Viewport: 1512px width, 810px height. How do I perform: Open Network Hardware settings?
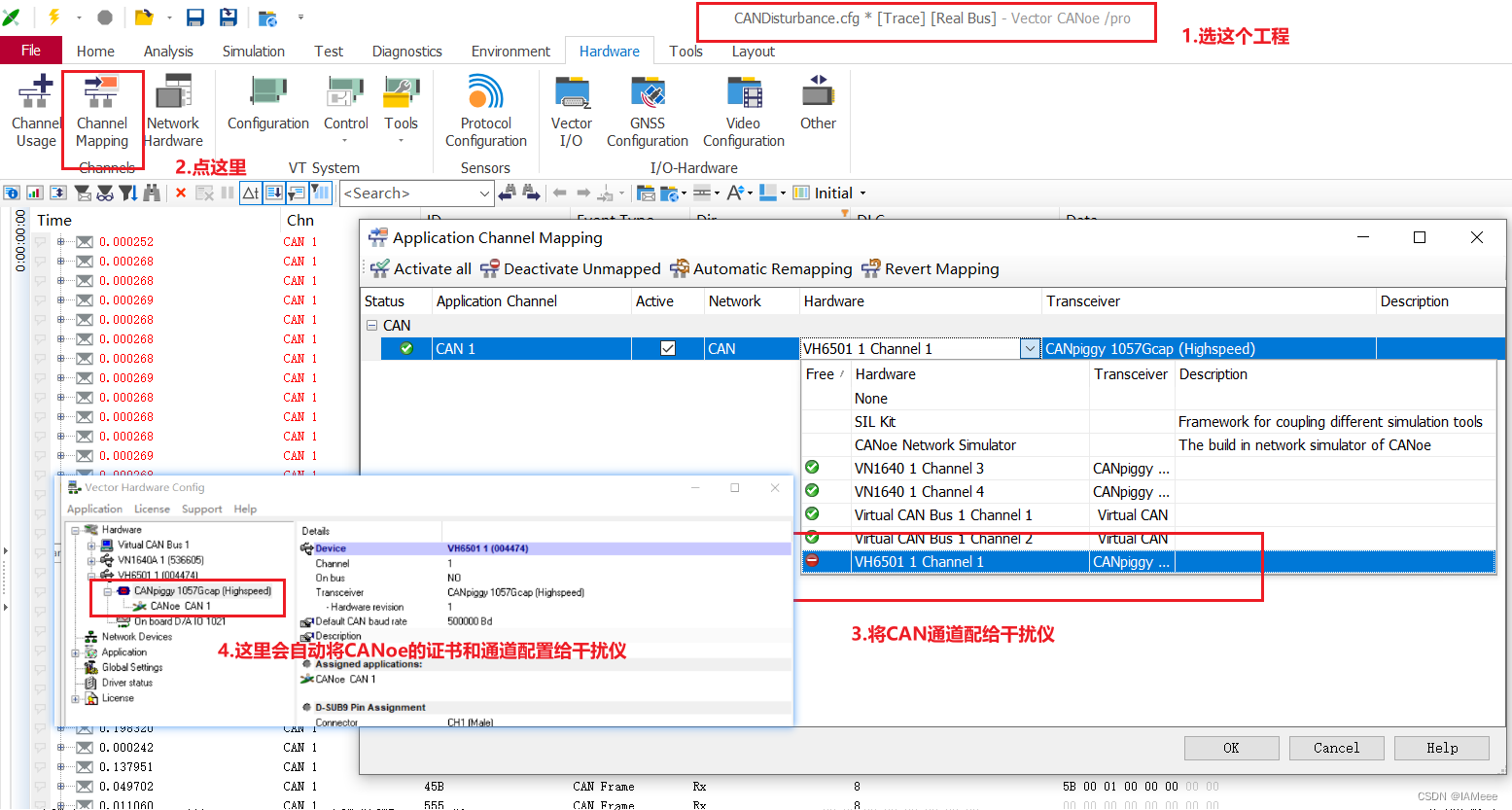click(x=173, y=112)
